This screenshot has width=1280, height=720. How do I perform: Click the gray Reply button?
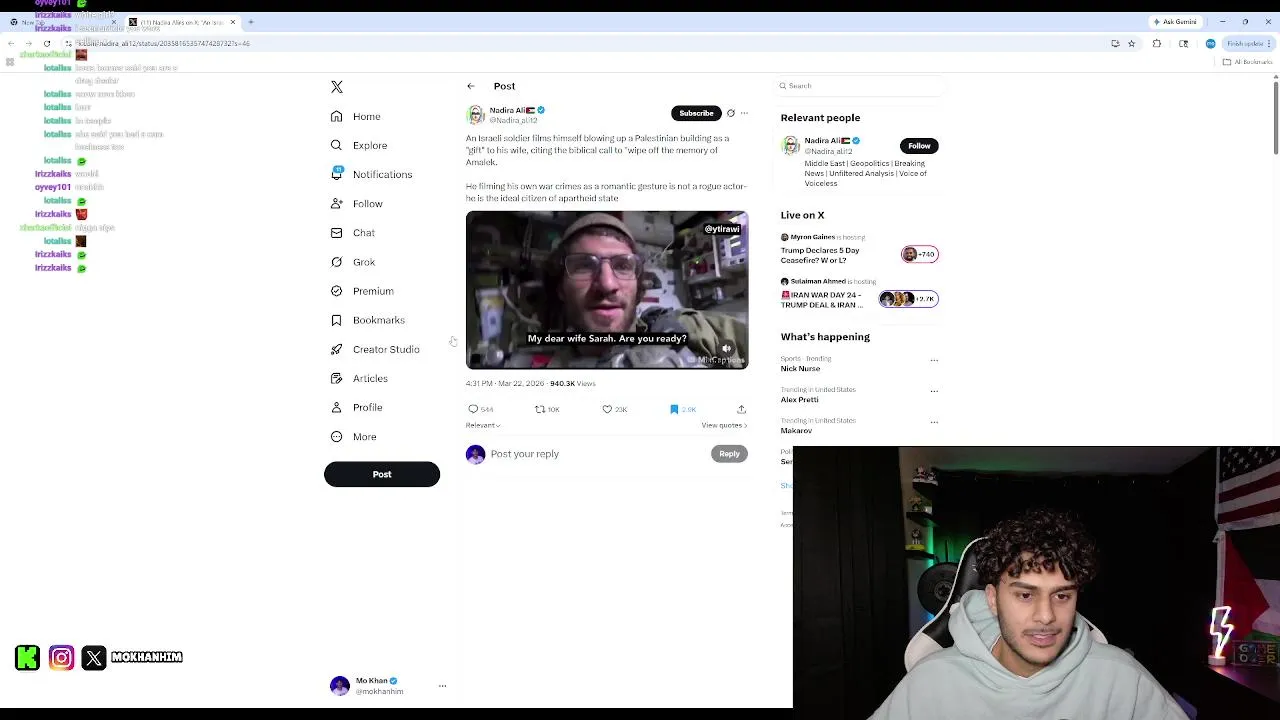click(729, 454)
